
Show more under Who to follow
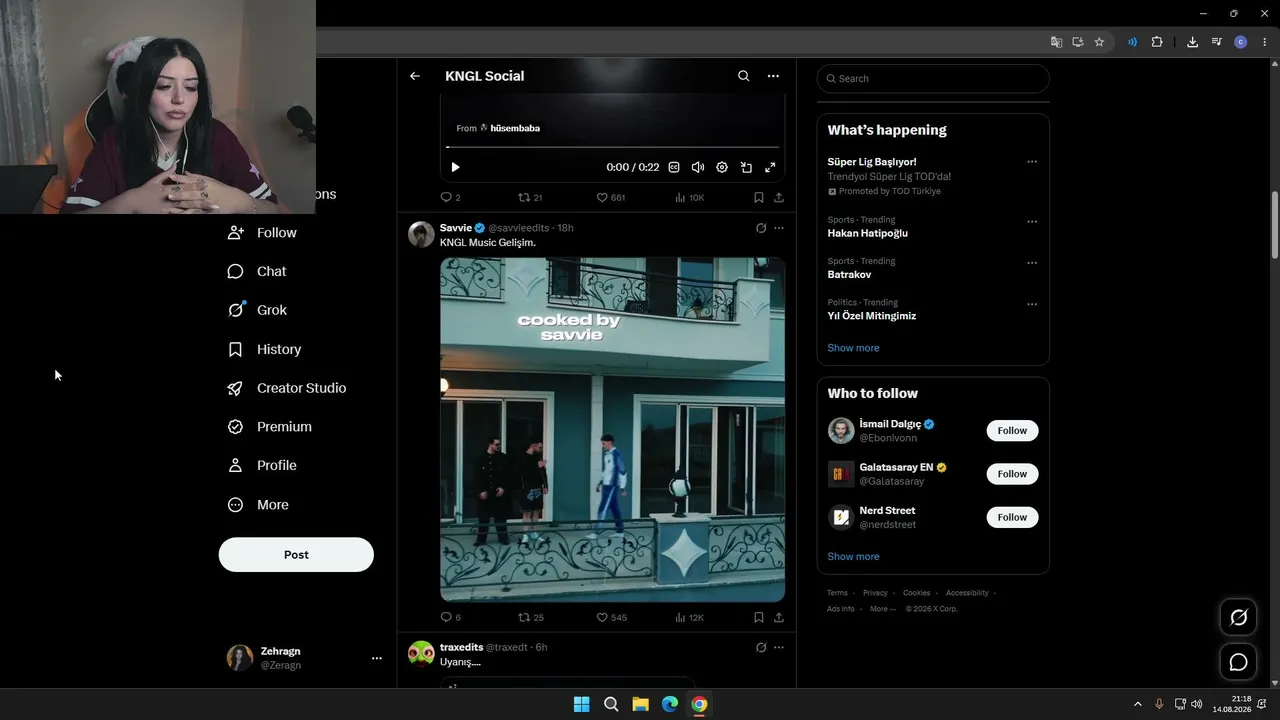(x=853, y=557)
